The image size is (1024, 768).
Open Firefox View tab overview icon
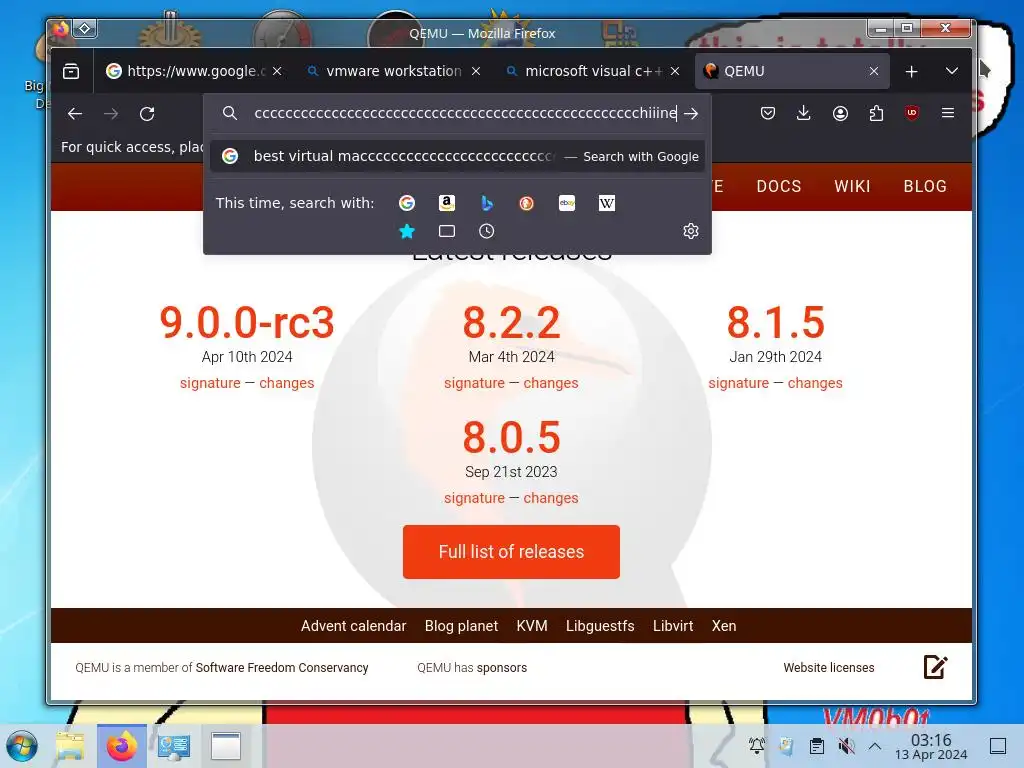(71, 71)
